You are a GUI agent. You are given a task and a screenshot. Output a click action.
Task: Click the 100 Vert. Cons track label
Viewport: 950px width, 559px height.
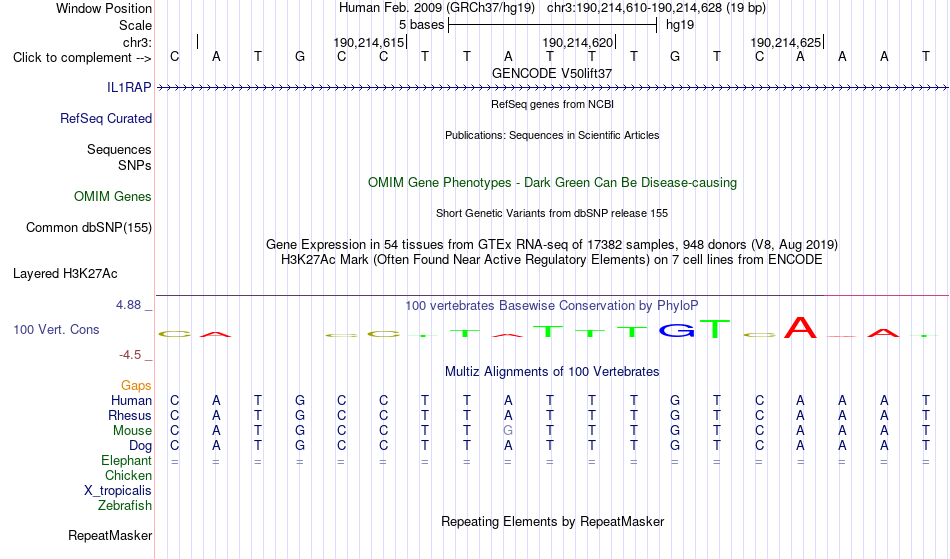coord(56,329)
